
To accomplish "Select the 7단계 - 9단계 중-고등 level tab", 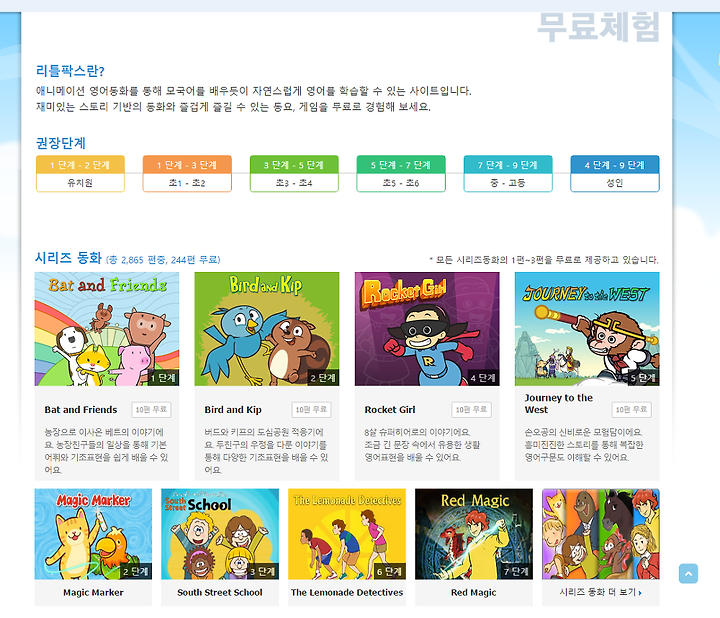I will click(x=508, y=174).
